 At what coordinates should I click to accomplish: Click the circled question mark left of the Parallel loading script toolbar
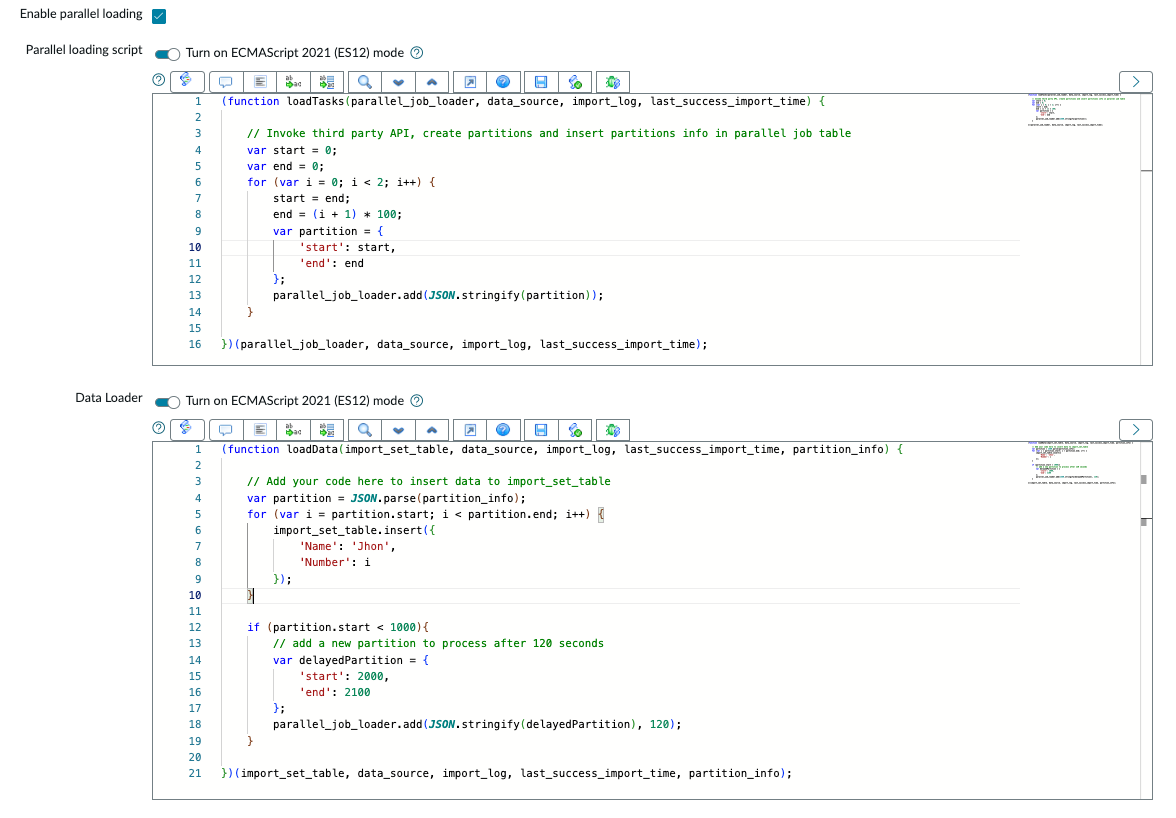point(158,79)
